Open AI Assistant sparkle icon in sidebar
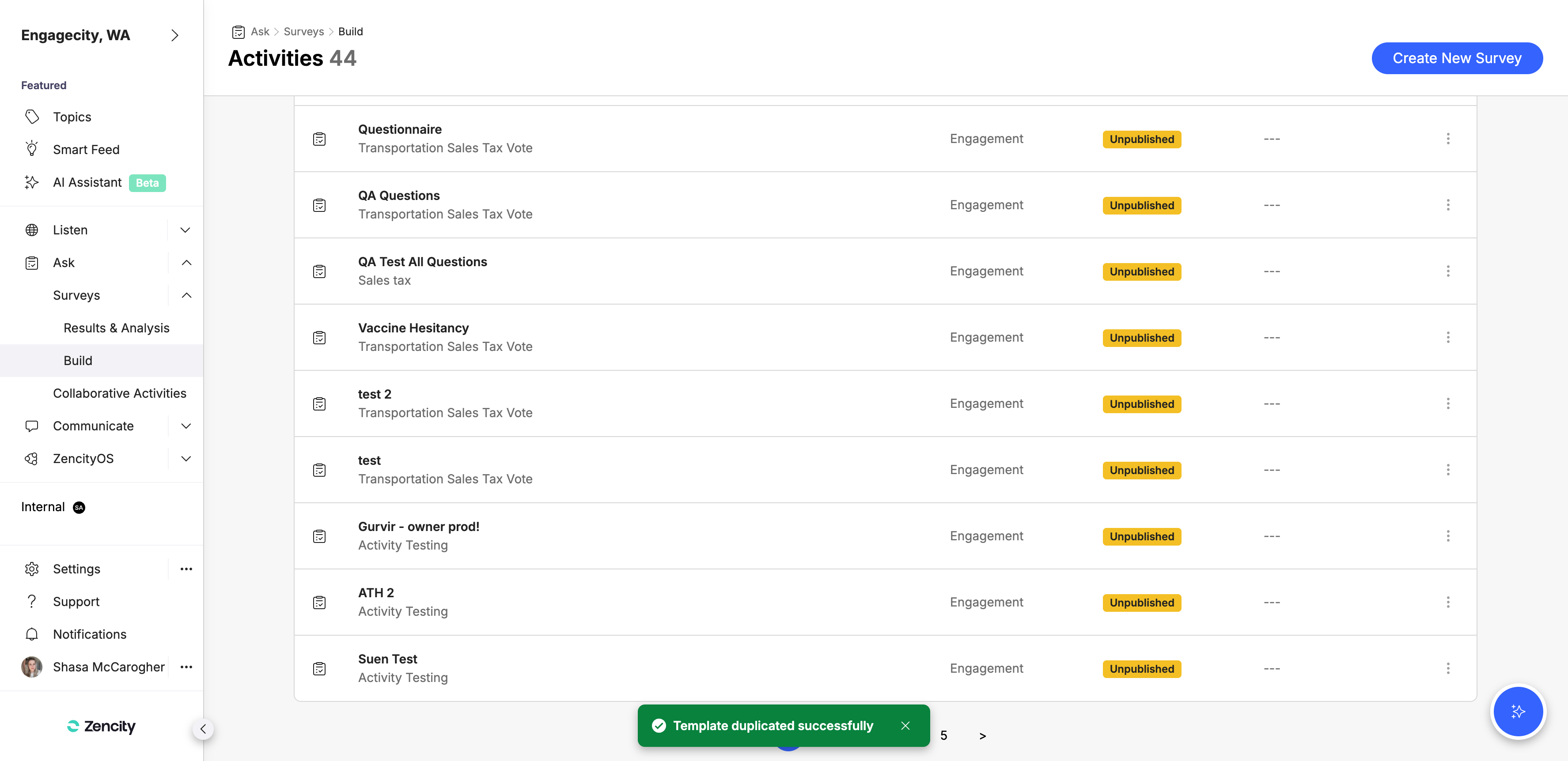 pyautogui.click(x=32, y=182)
